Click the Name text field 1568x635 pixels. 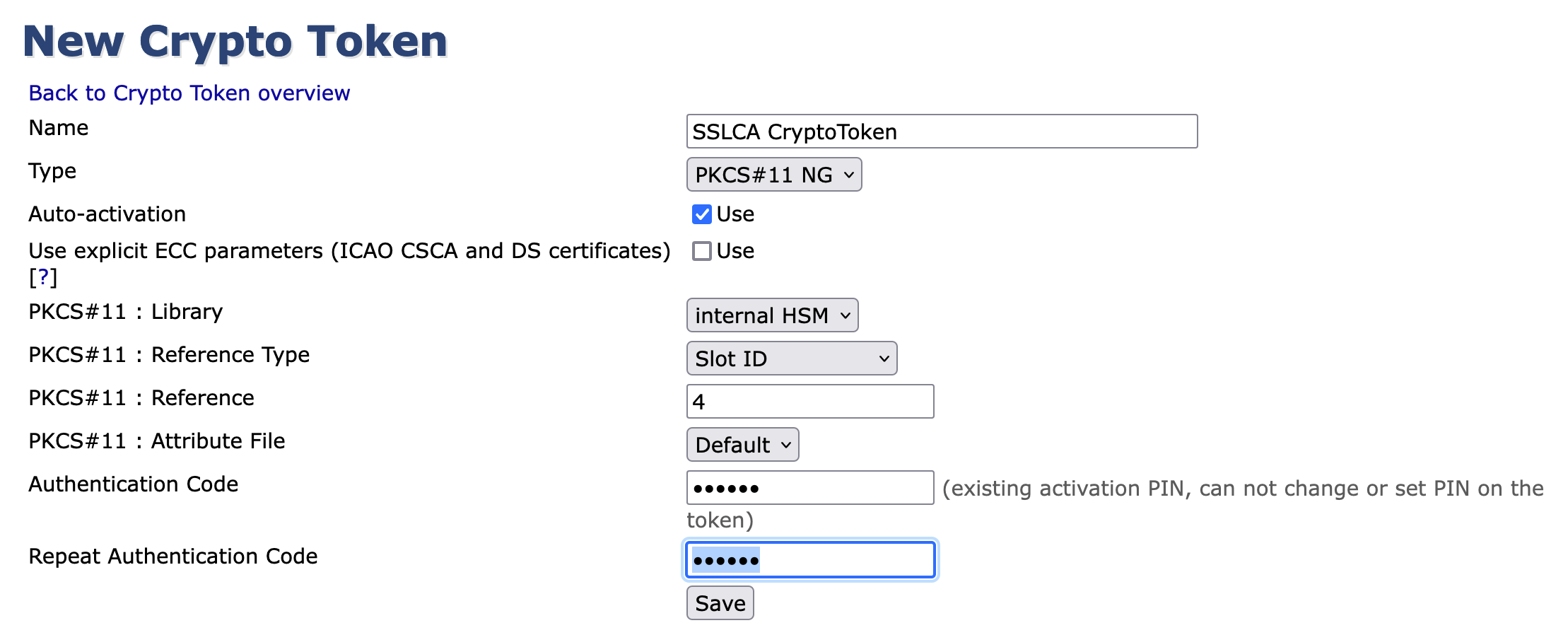941,132
